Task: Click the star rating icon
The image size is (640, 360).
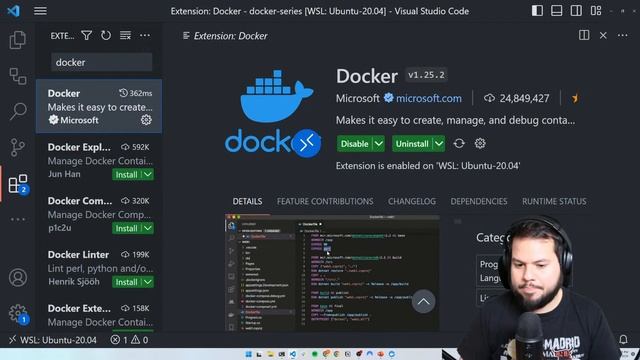Action: (575, 98)
